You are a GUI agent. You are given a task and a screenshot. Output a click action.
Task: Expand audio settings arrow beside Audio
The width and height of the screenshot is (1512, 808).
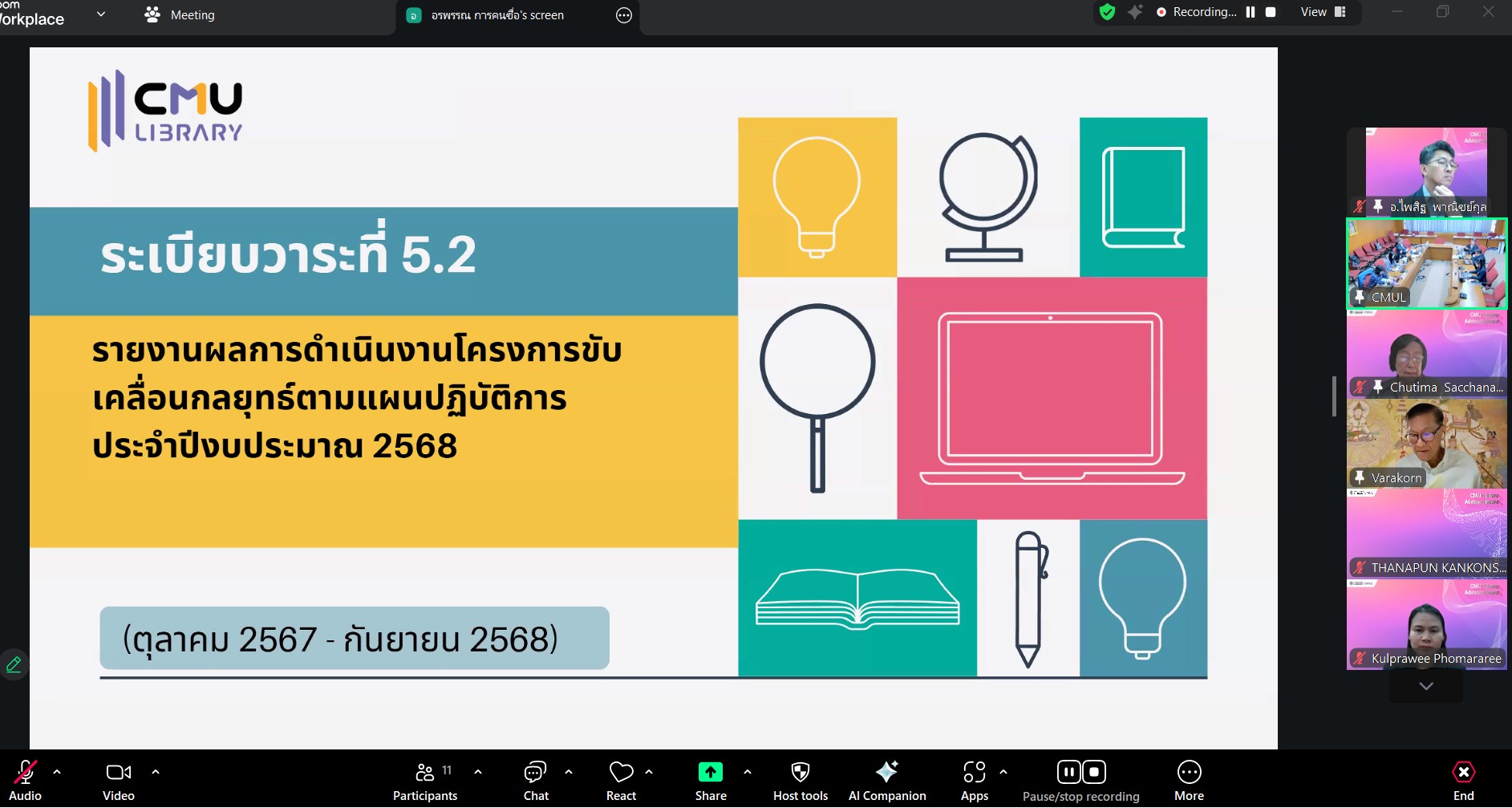click(57, 772)
